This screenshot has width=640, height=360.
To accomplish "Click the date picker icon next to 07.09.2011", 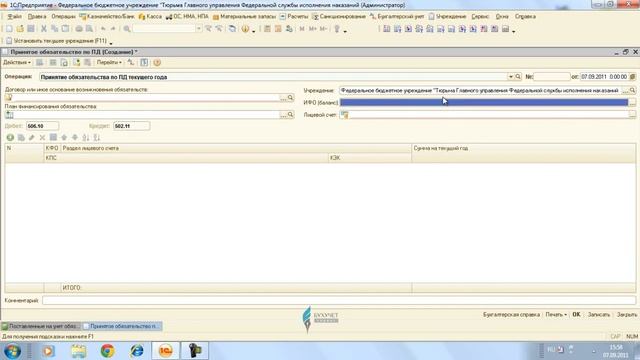I will [633, 77].
